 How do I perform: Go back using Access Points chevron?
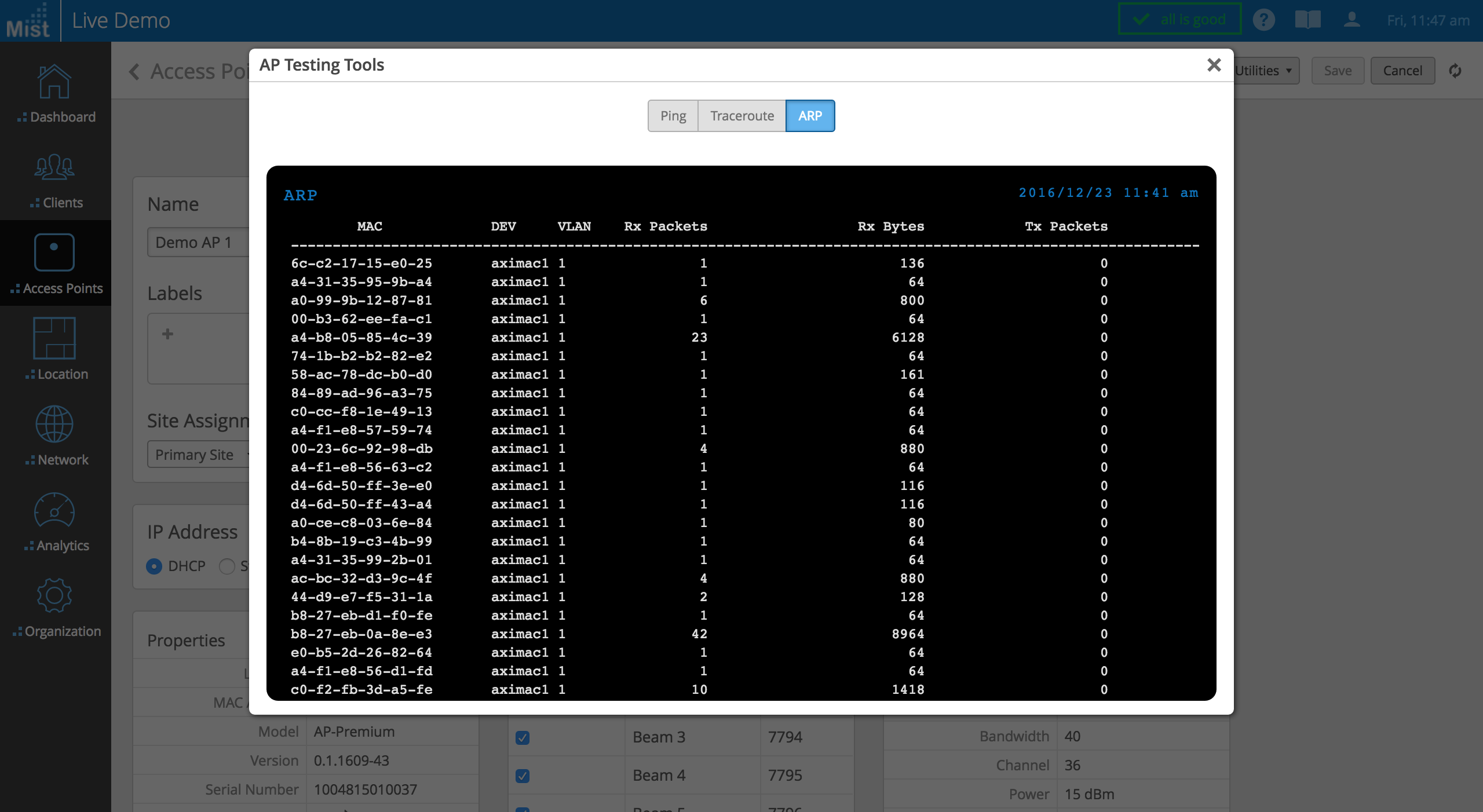click(x=134, y=71)
